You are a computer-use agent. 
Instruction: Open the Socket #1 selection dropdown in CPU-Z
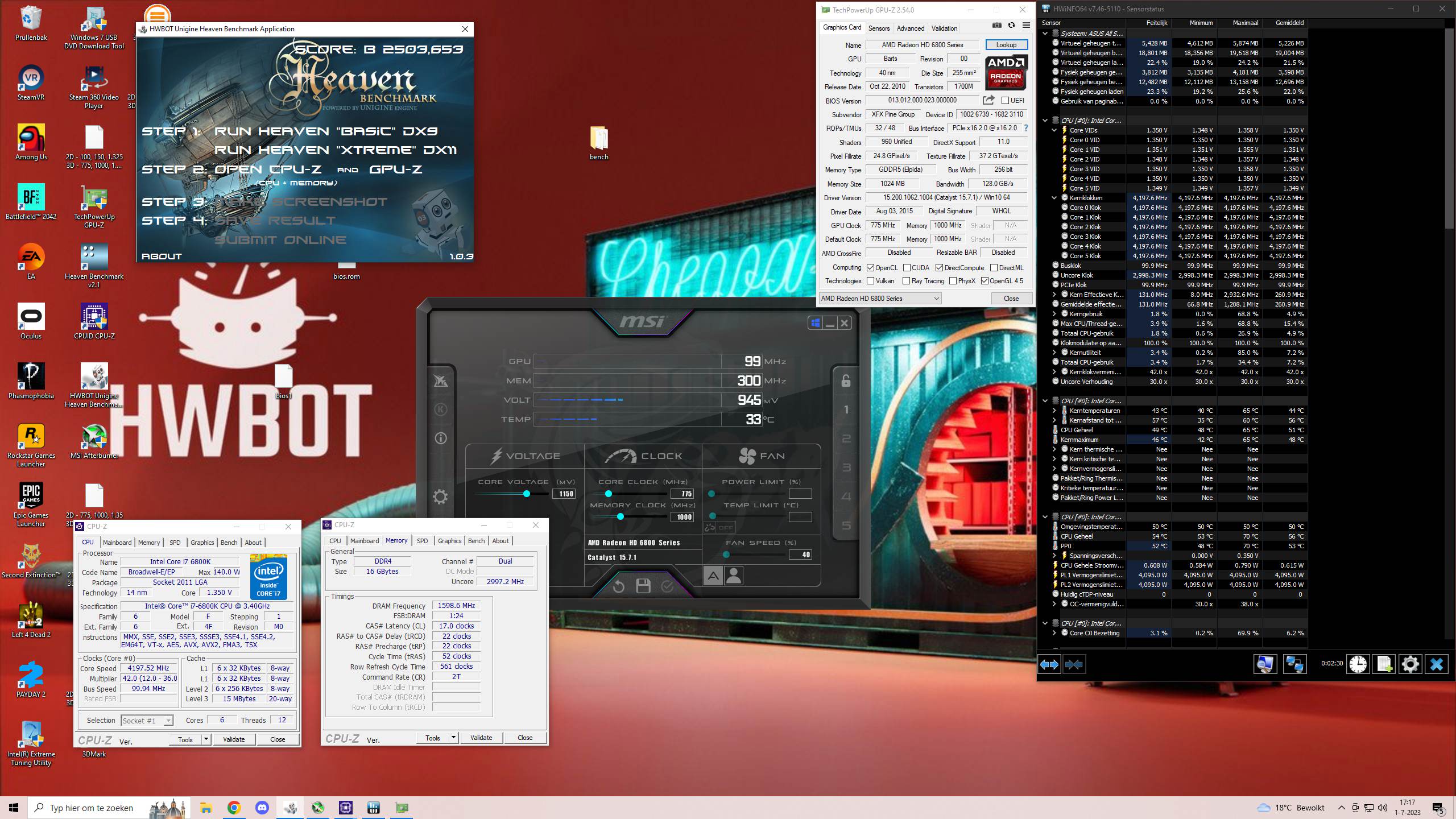(147, 721)
